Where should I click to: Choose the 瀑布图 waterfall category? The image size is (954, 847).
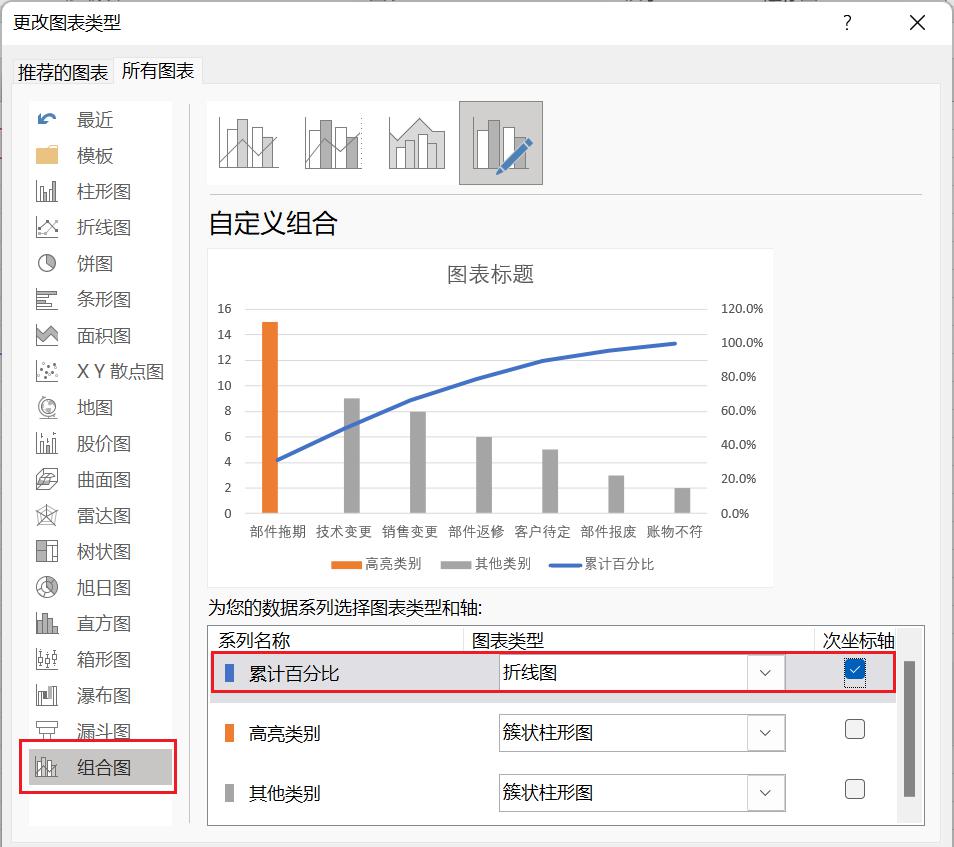[100, 695]
